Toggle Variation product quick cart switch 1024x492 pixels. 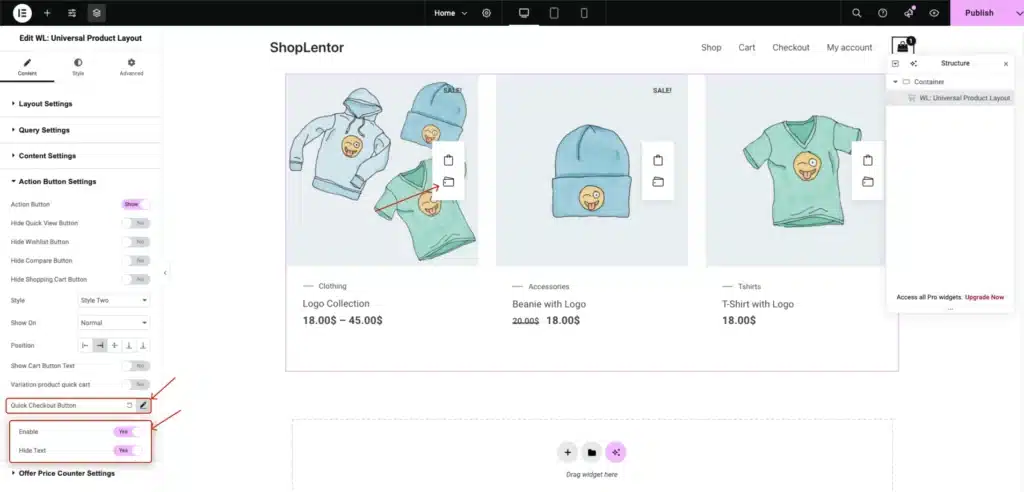coord(136,385)
